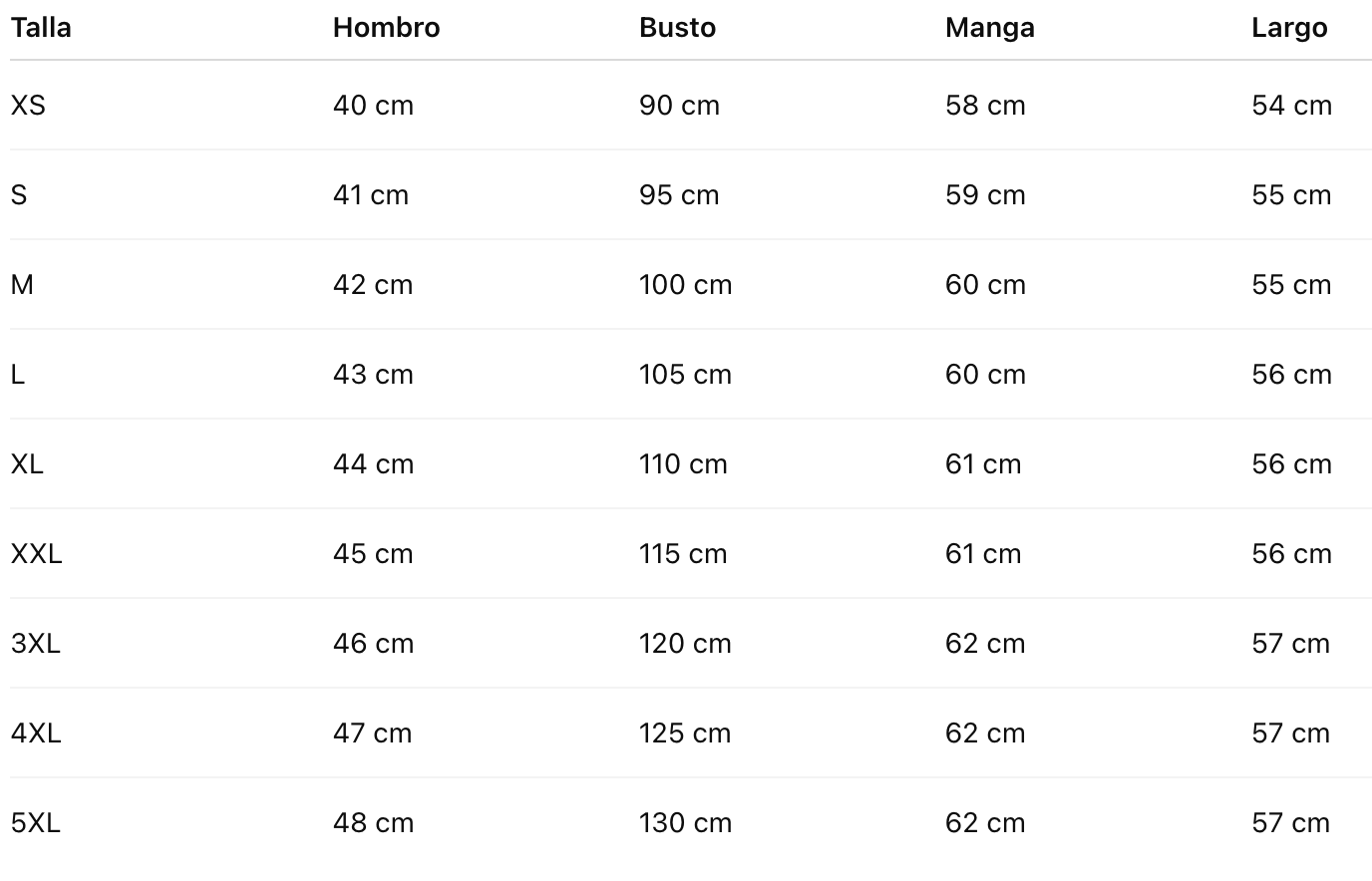Click the Hombro column header
This screenshot has height=881, width=1372.
click(386, 28)
